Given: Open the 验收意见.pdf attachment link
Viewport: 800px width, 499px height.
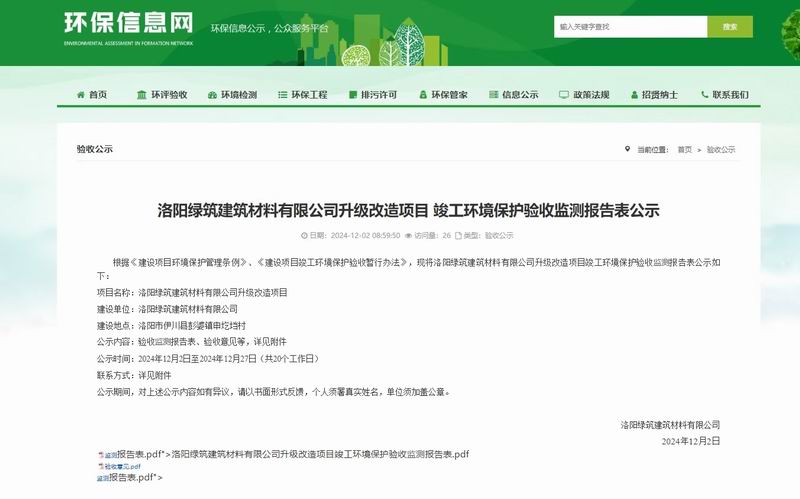Looking at the screenshot, I should click(122, 466).
